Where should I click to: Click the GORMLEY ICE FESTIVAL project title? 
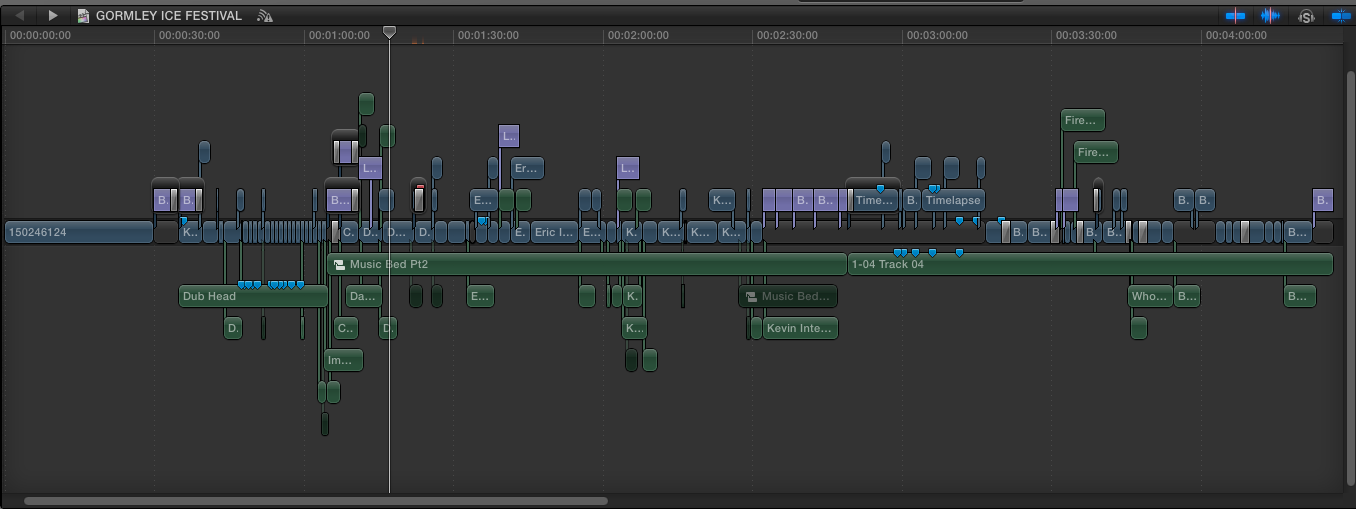pos(168,16)
